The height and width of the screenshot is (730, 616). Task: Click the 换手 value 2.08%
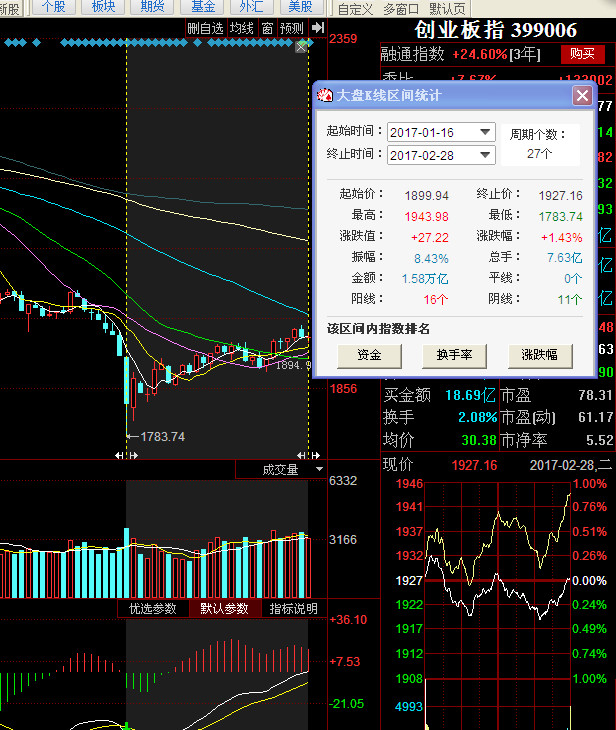478,417
